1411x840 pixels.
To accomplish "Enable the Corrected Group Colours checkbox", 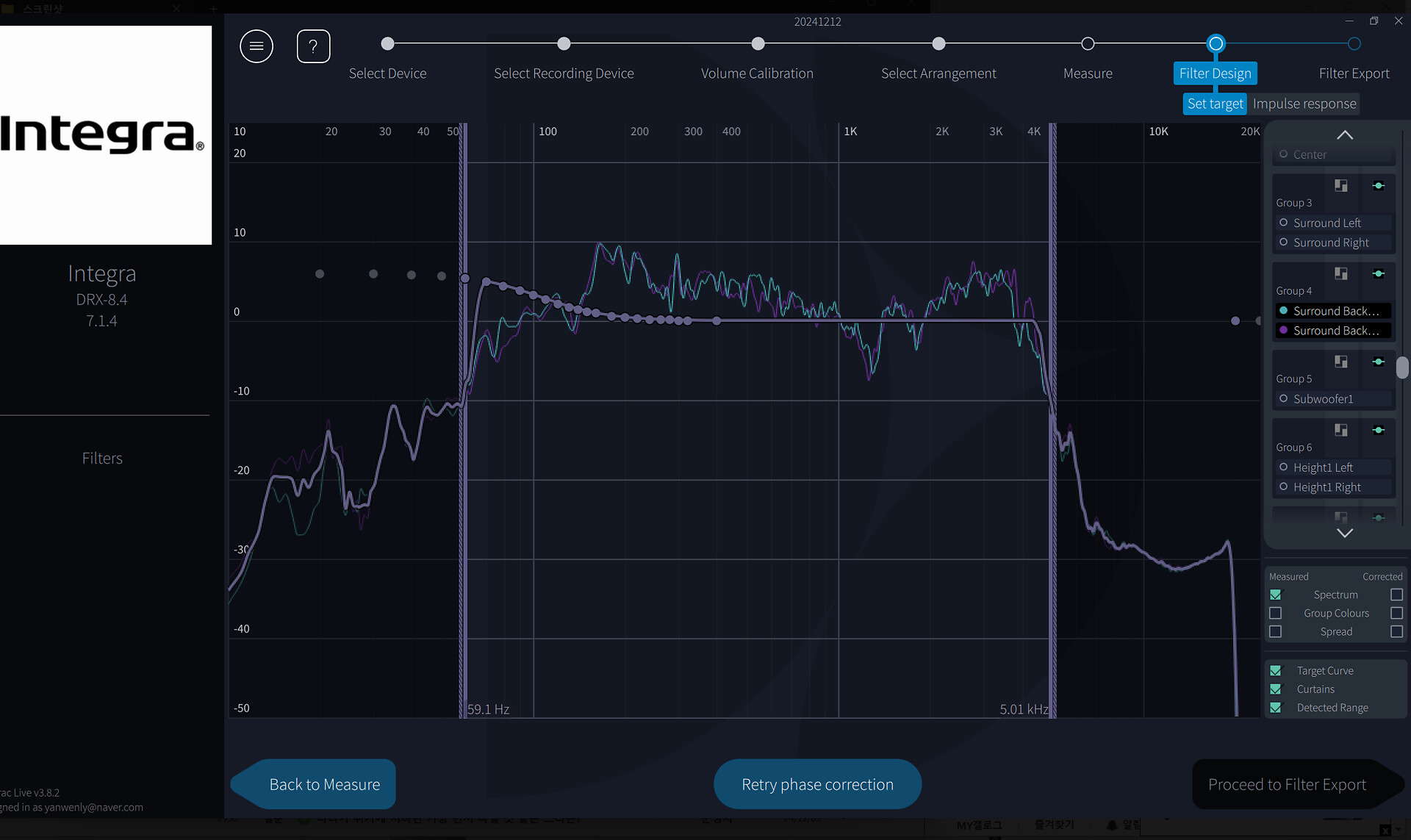I will (x=1396, y=613).
